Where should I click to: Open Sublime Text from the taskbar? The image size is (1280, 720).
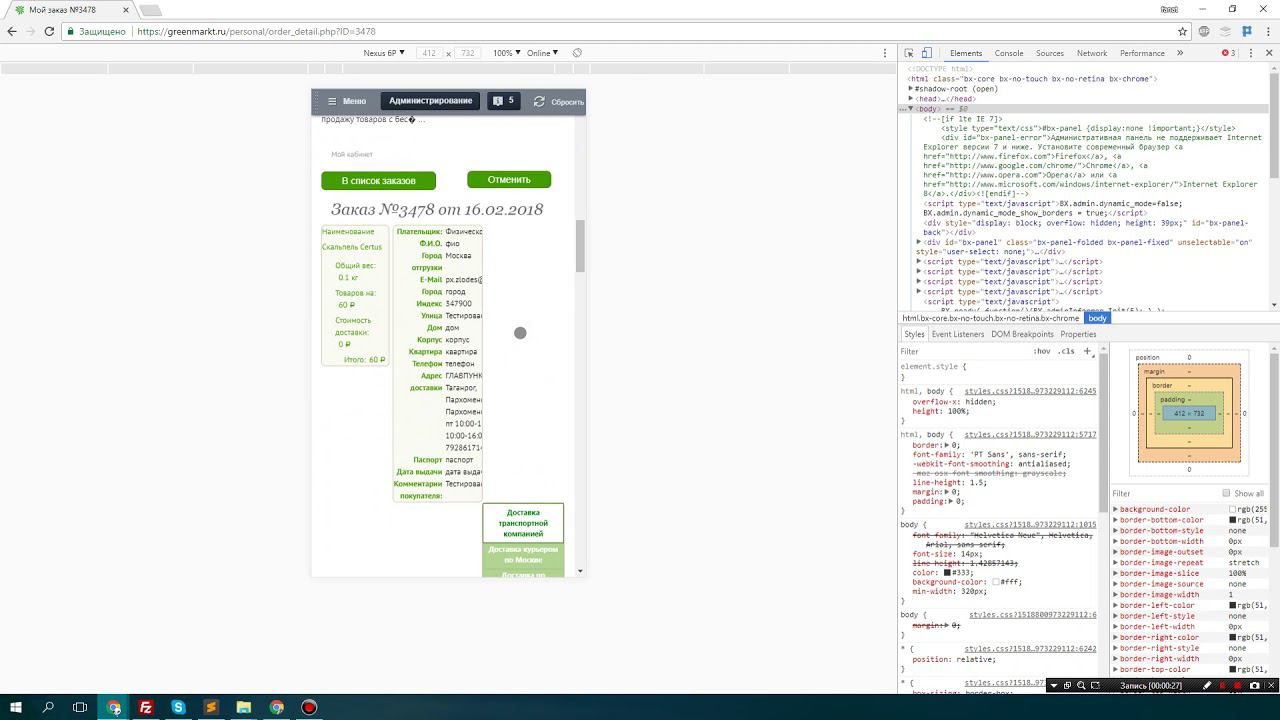coord(211,707)
